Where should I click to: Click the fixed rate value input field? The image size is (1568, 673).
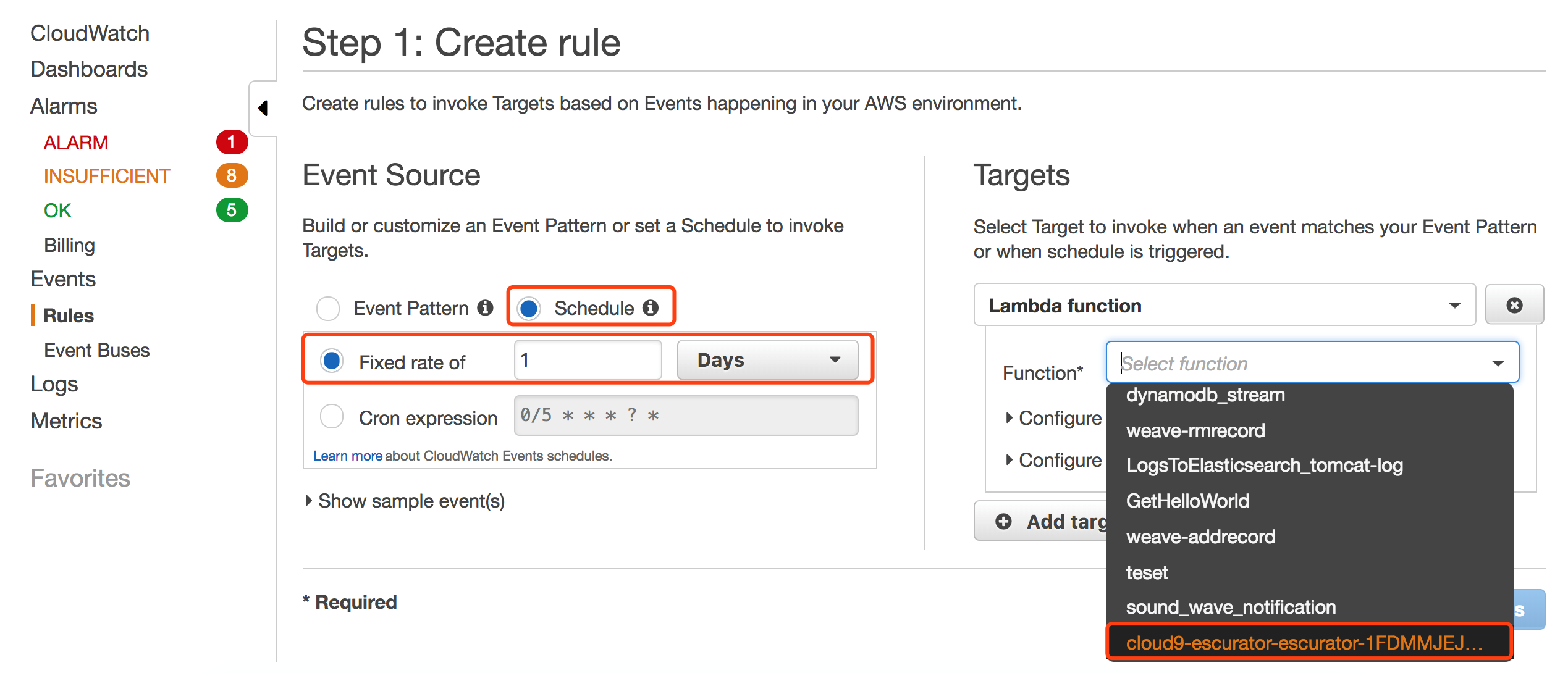[587, 360]
